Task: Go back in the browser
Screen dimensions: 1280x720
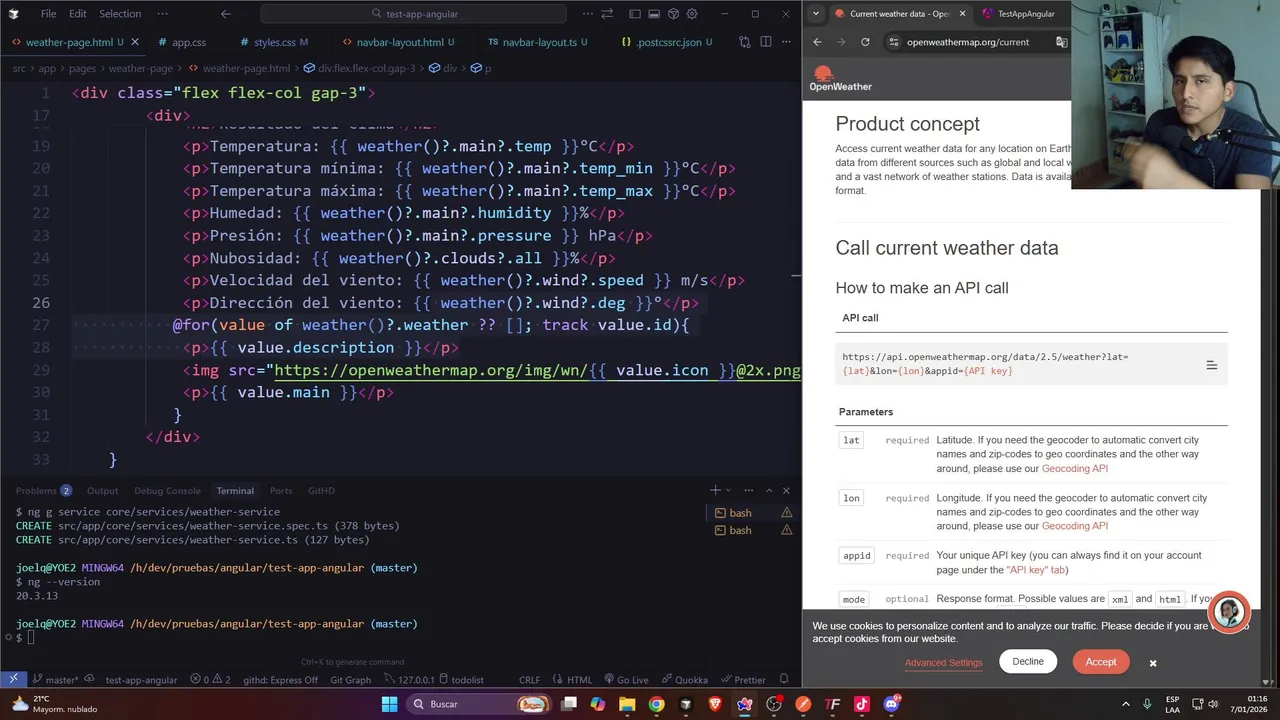Action: [x=817, y=42]
